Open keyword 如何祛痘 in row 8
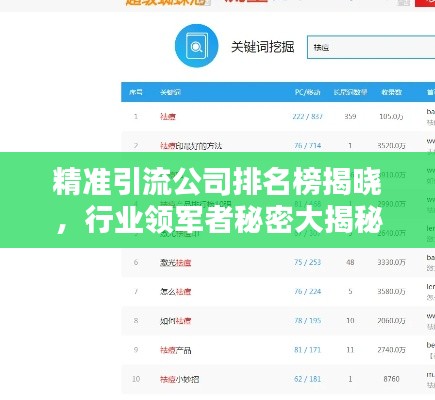Image resolution: width=435 pixels, height=400 pixels. click(x=175, y=321)
